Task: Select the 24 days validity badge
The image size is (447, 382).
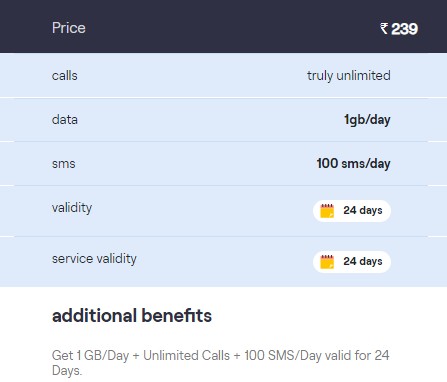Action: pyautogui.click(x=352, y=211)
